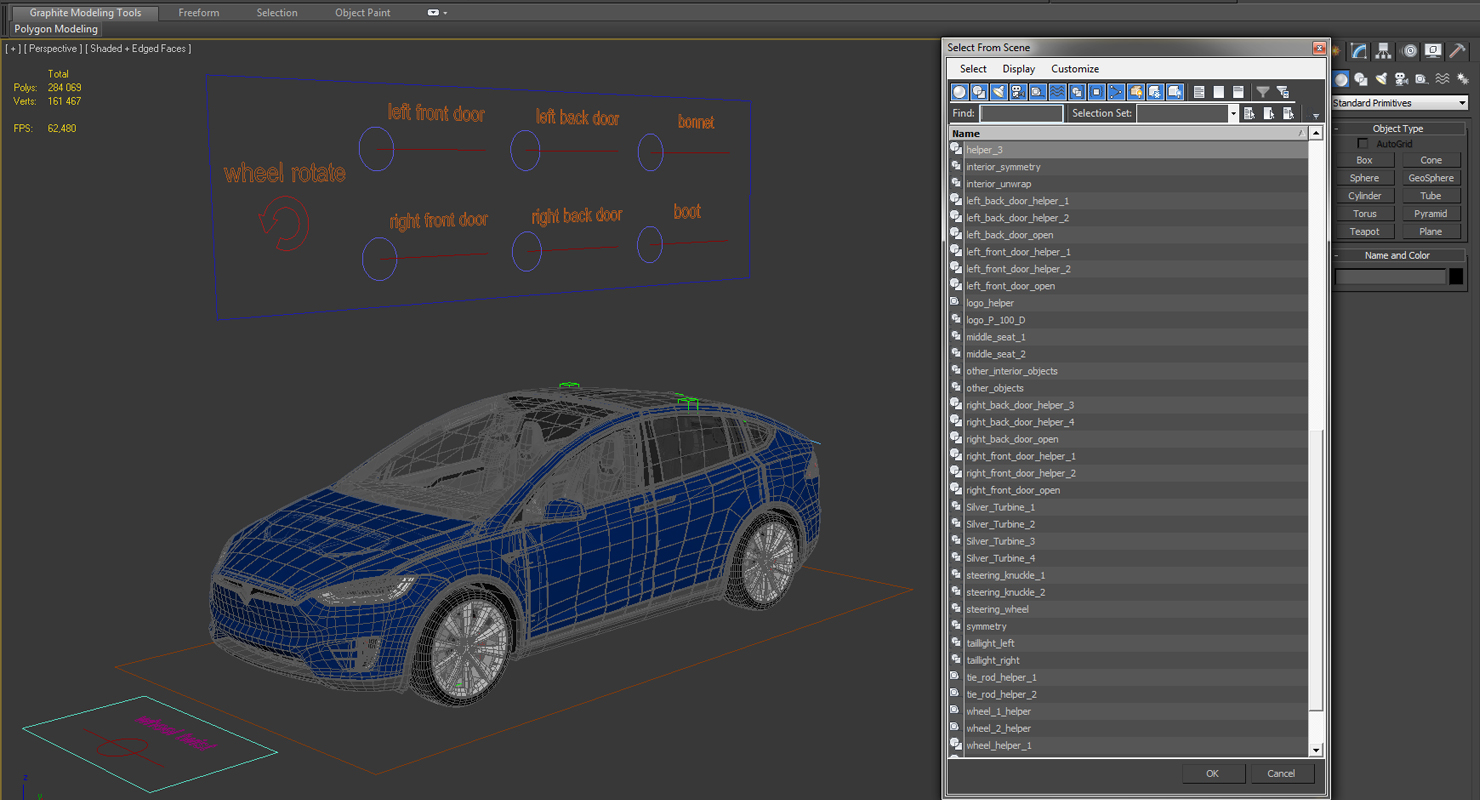
Task: Open the Select menu in dialog
Action: pyautogui.click(x=973, y=69)
